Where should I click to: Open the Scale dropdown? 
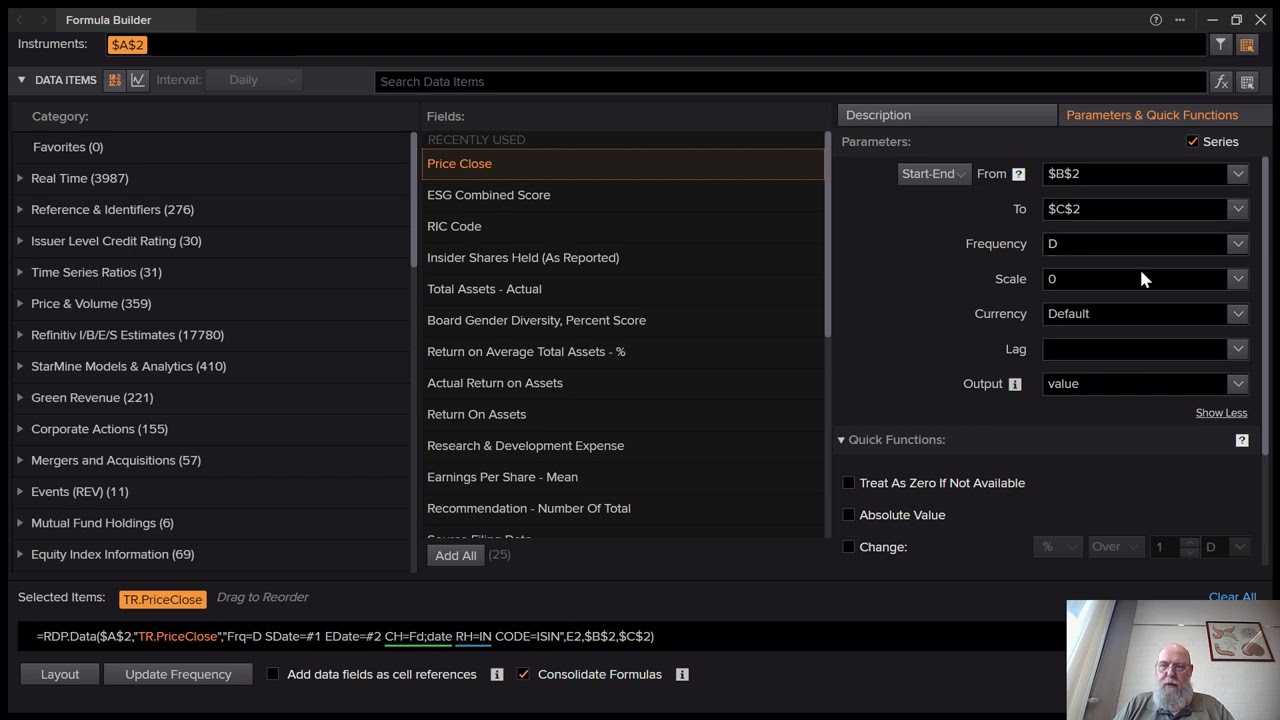coord(1238,279)
